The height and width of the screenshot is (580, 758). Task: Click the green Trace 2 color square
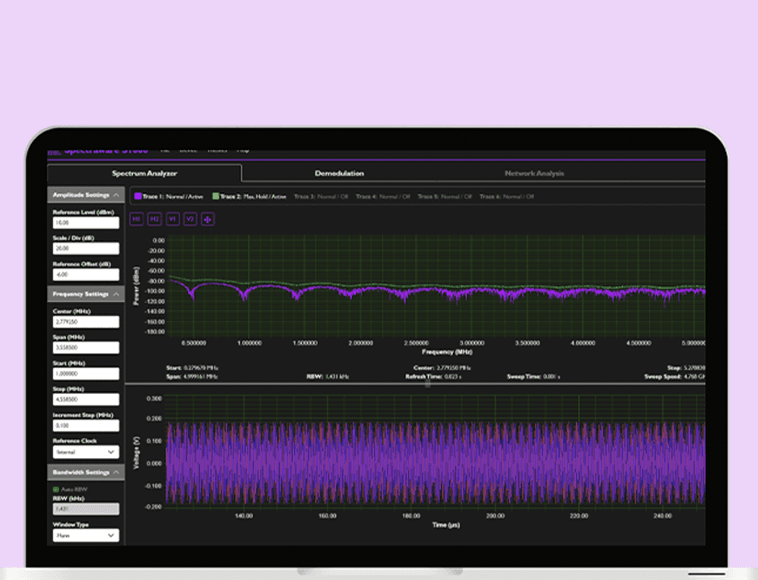[216, 196]
